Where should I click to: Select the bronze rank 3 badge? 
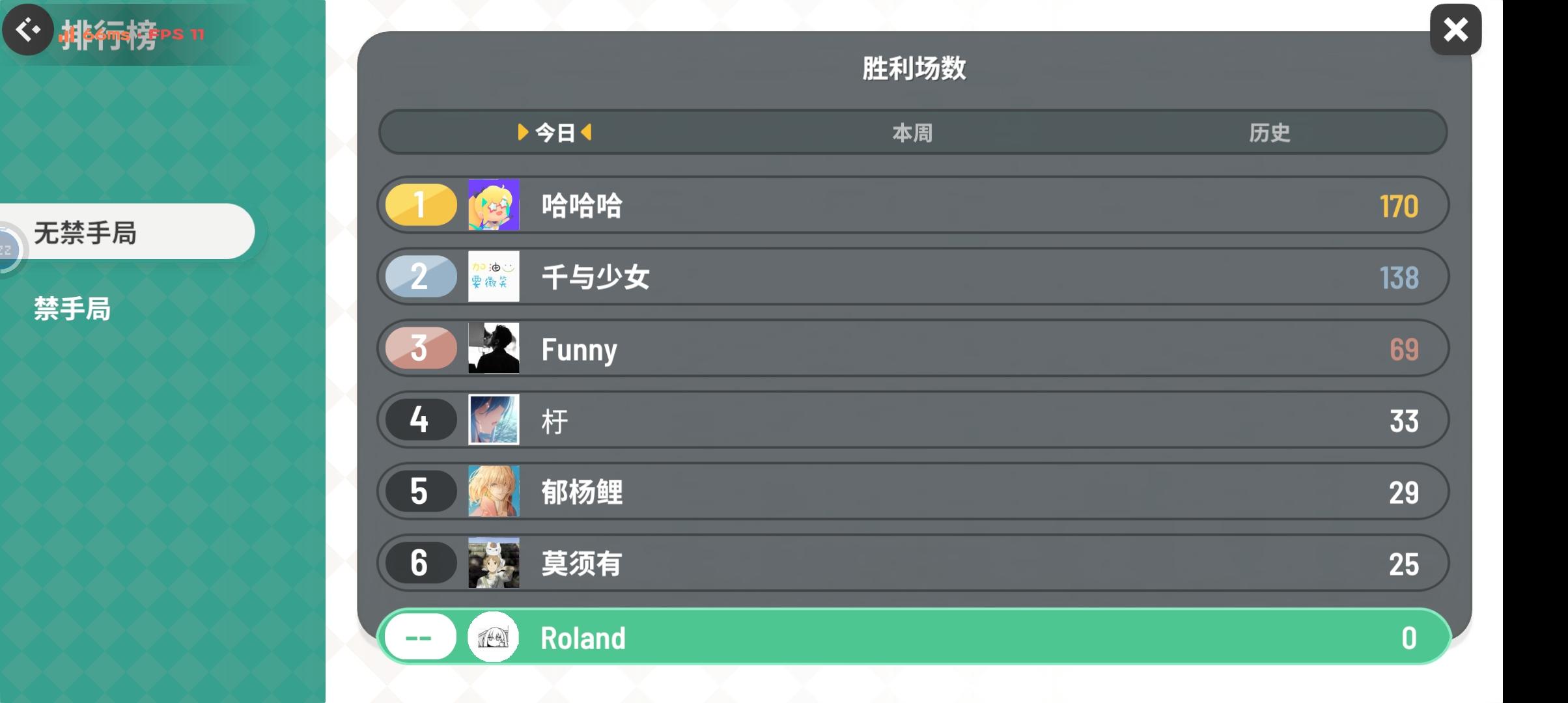[421, 348]
